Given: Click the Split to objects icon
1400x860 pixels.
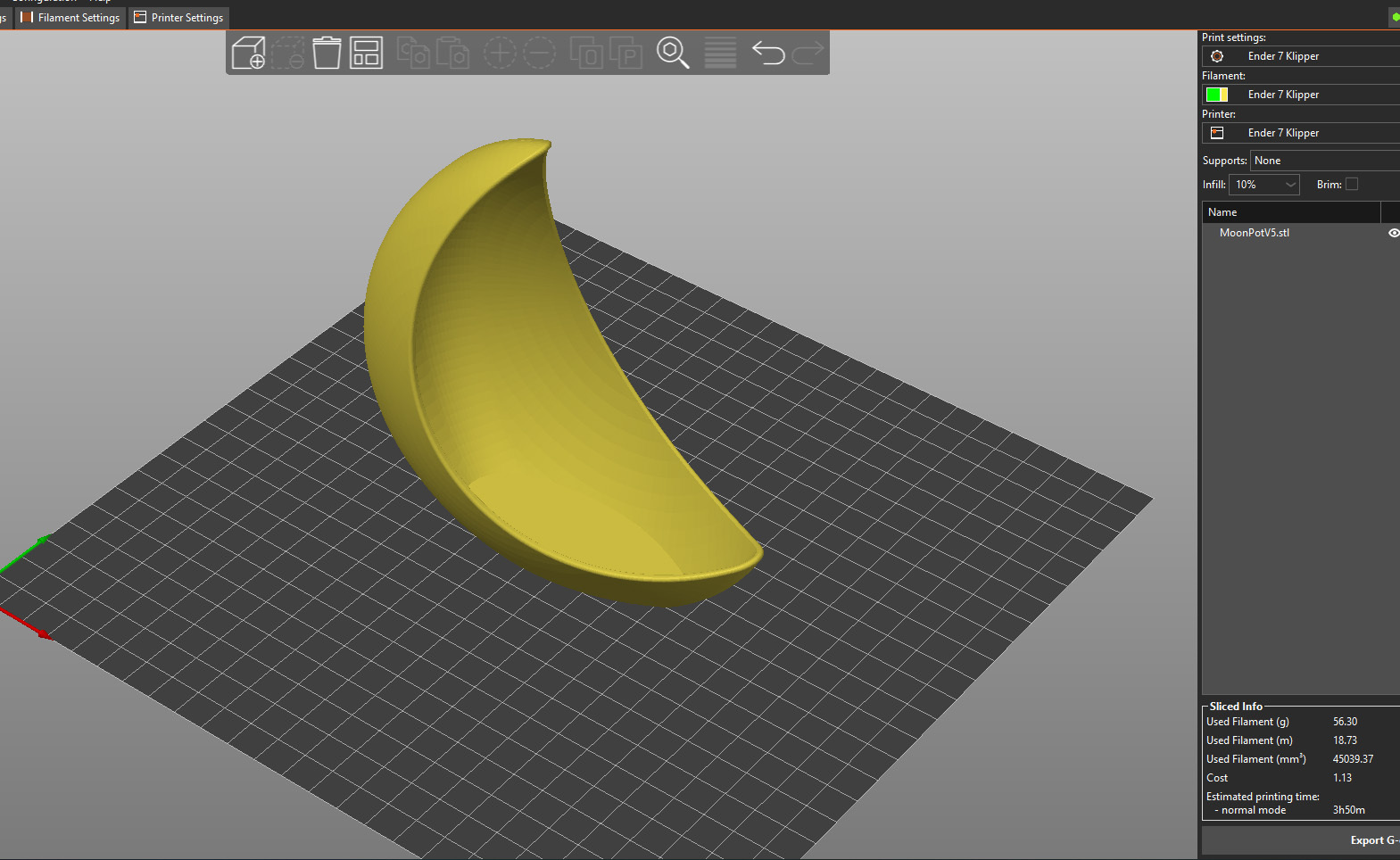Looking at the screenshot, I should tap(587, 54).
